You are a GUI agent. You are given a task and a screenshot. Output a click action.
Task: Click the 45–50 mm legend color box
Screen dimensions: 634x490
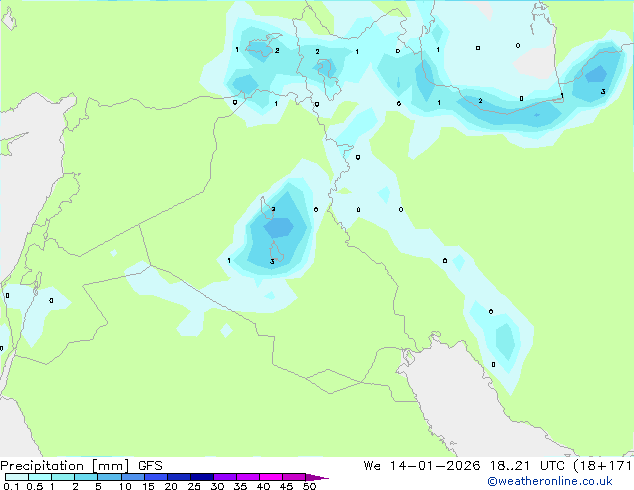(294, 477)
